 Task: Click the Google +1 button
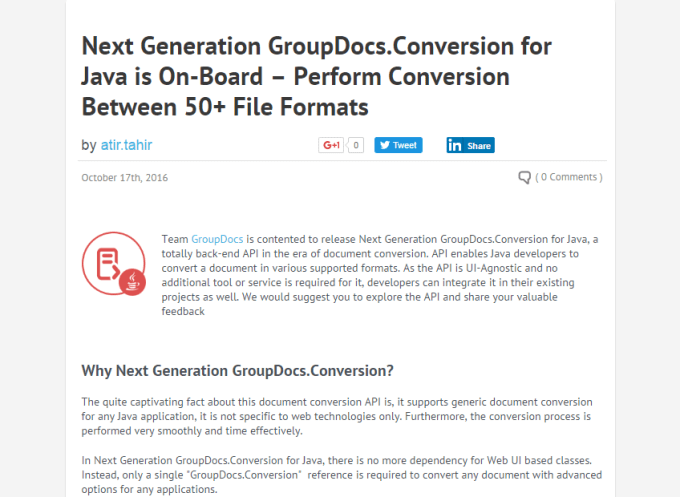[331, 145]
